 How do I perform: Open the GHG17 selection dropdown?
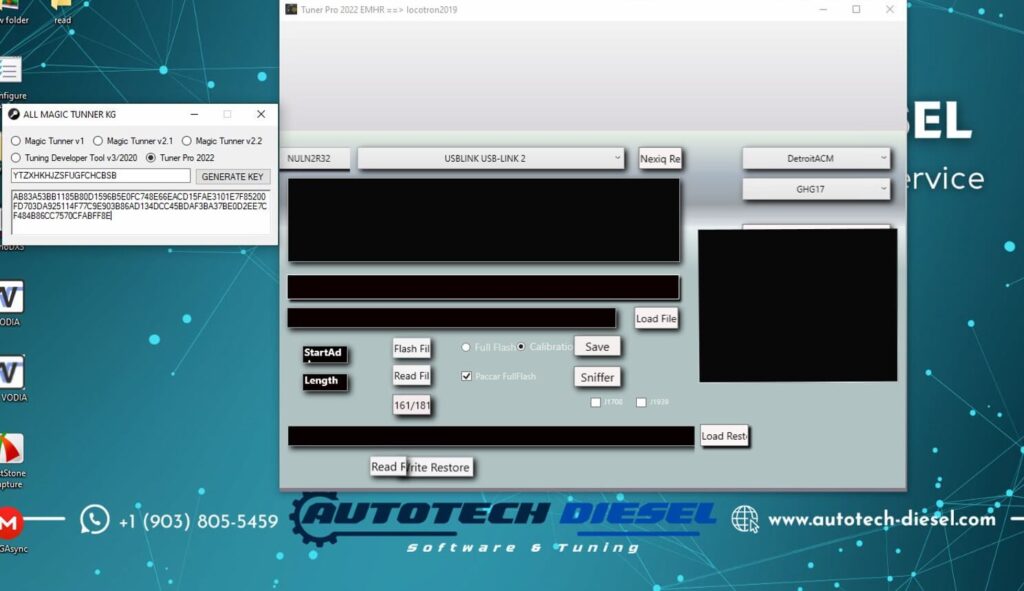(x=815, y=188)
